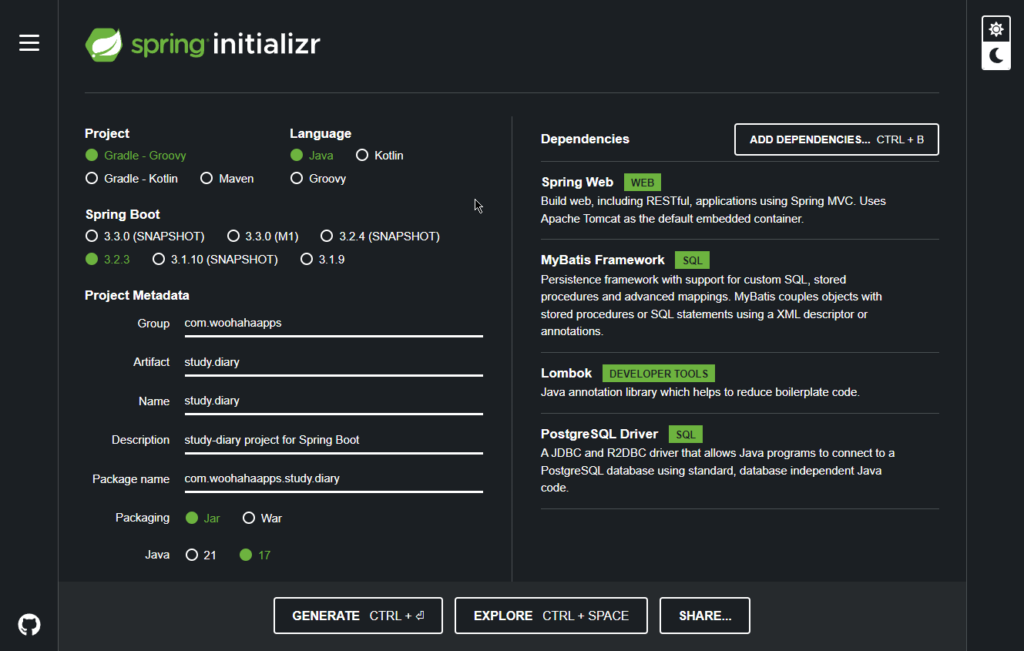Select Java version 17
Viewport: 1024px width, 651px height.
coord(255,555)
